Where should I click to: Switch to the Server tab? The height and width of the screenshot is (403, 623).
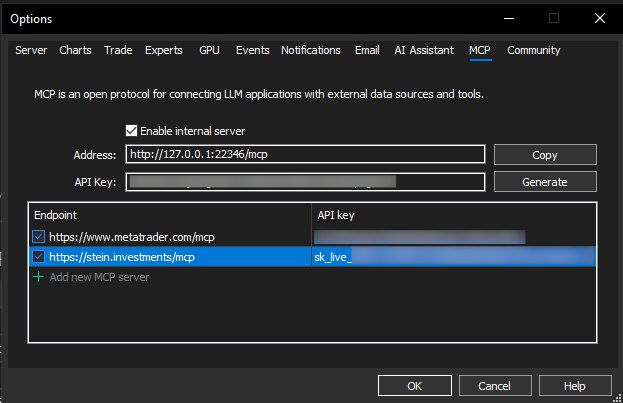point(31,50)
